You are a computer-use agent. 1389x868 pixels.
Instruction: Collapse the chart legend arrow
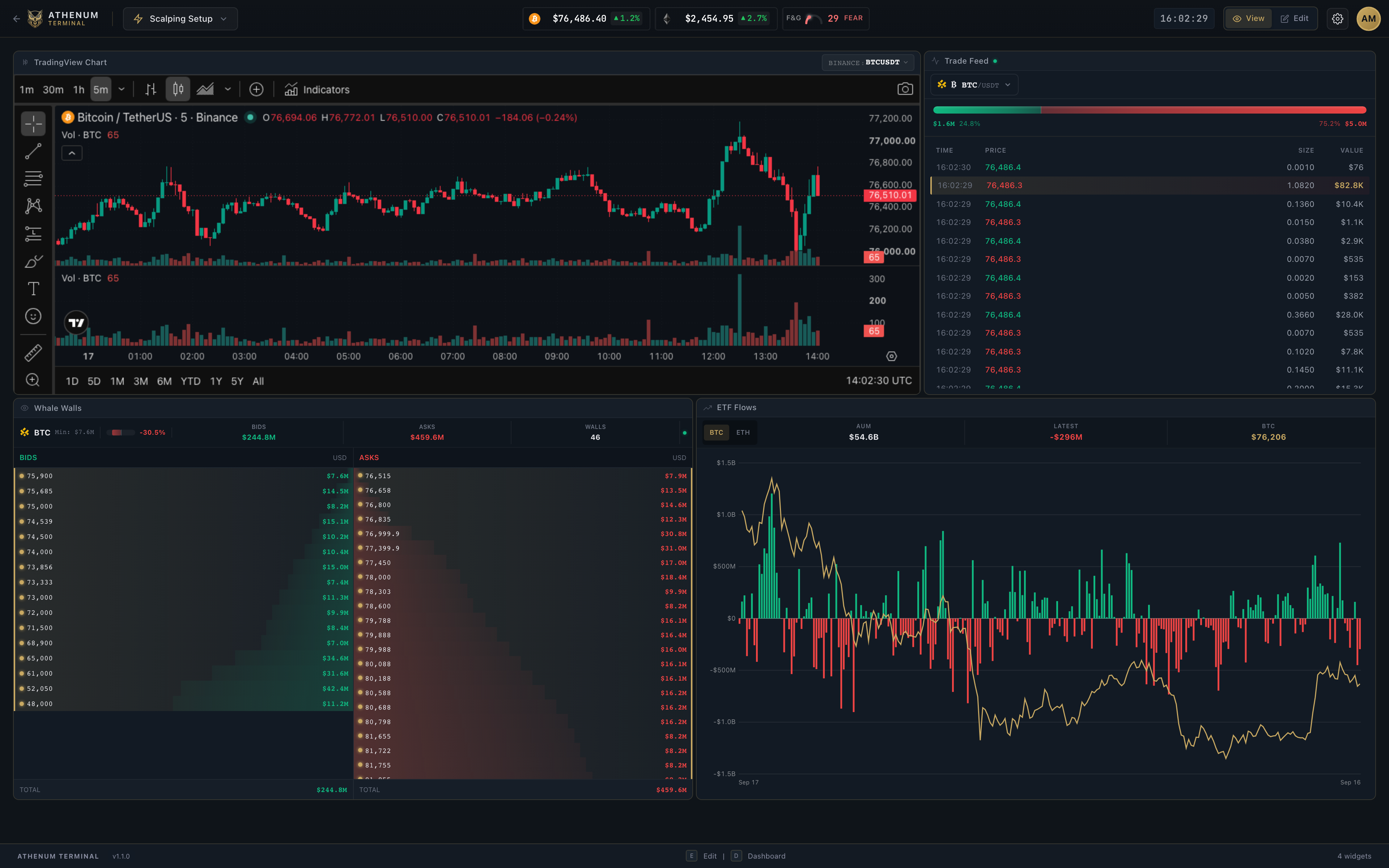click(72, 153)
